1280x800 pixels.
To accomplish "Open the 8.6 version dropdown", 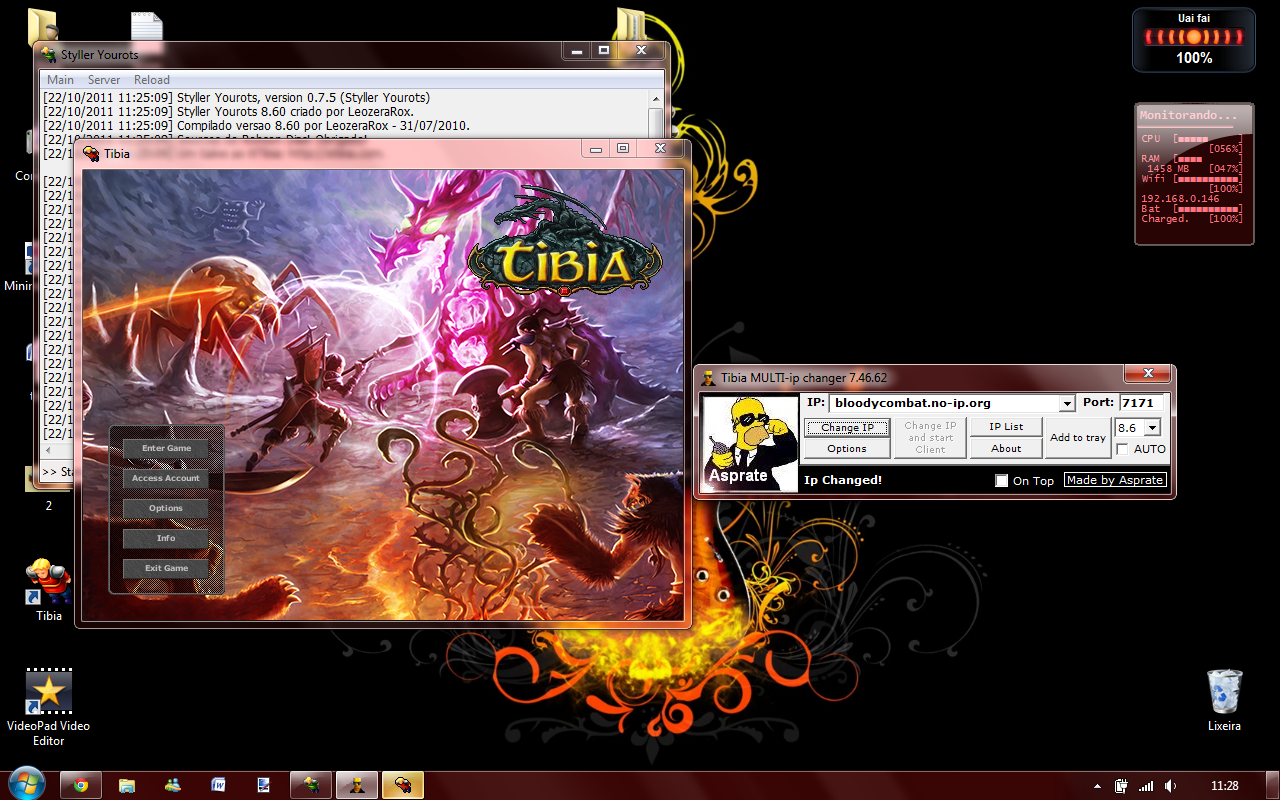I will [x=1152, y=427].
